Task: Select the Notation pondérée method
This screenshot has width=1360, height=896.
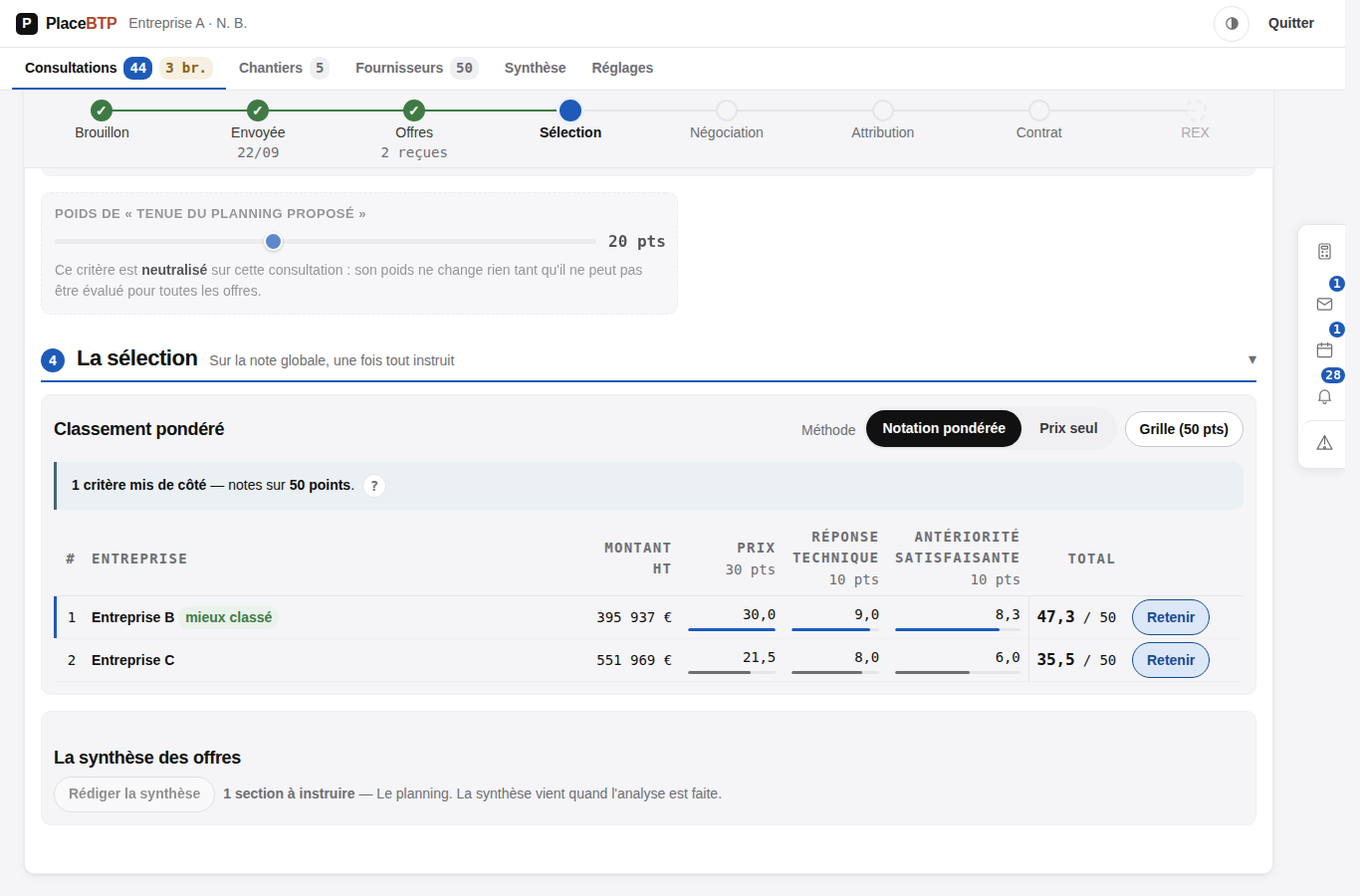Action: (944, 428)
